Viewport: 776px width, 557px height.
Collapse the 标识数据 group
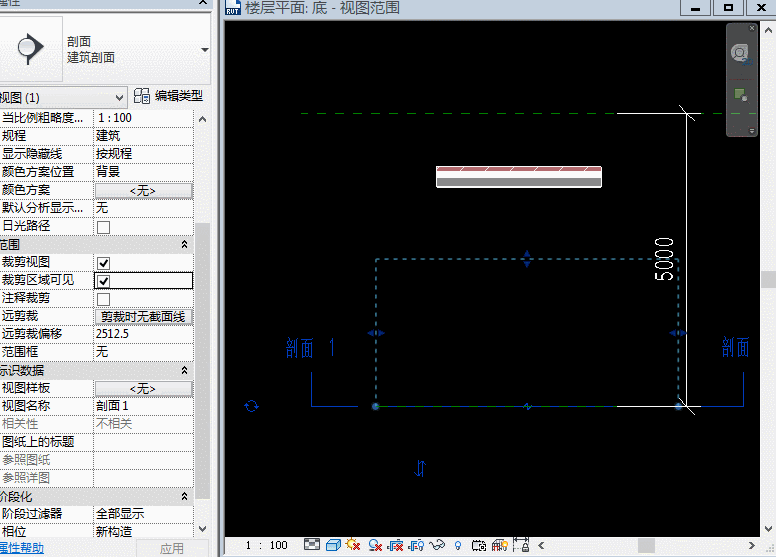(184, 370)
